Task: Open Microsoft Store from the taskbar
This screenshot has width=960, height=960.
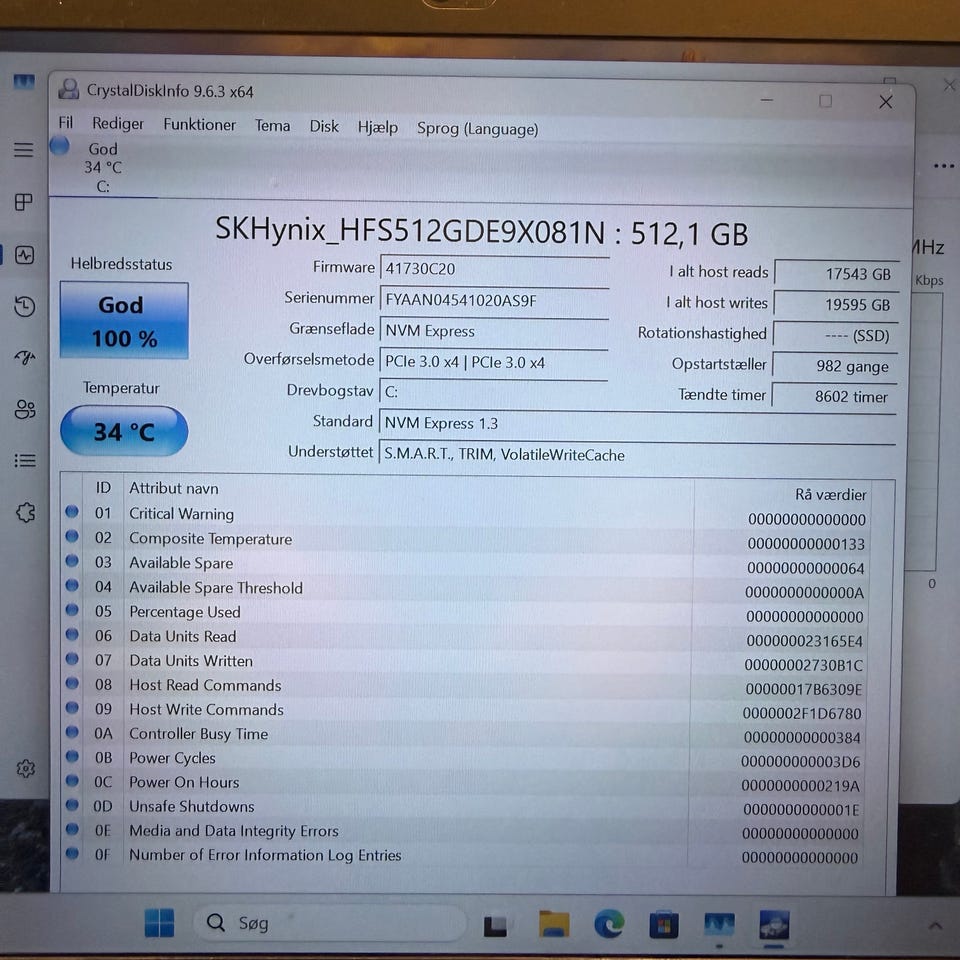Action: click(664, 924)
